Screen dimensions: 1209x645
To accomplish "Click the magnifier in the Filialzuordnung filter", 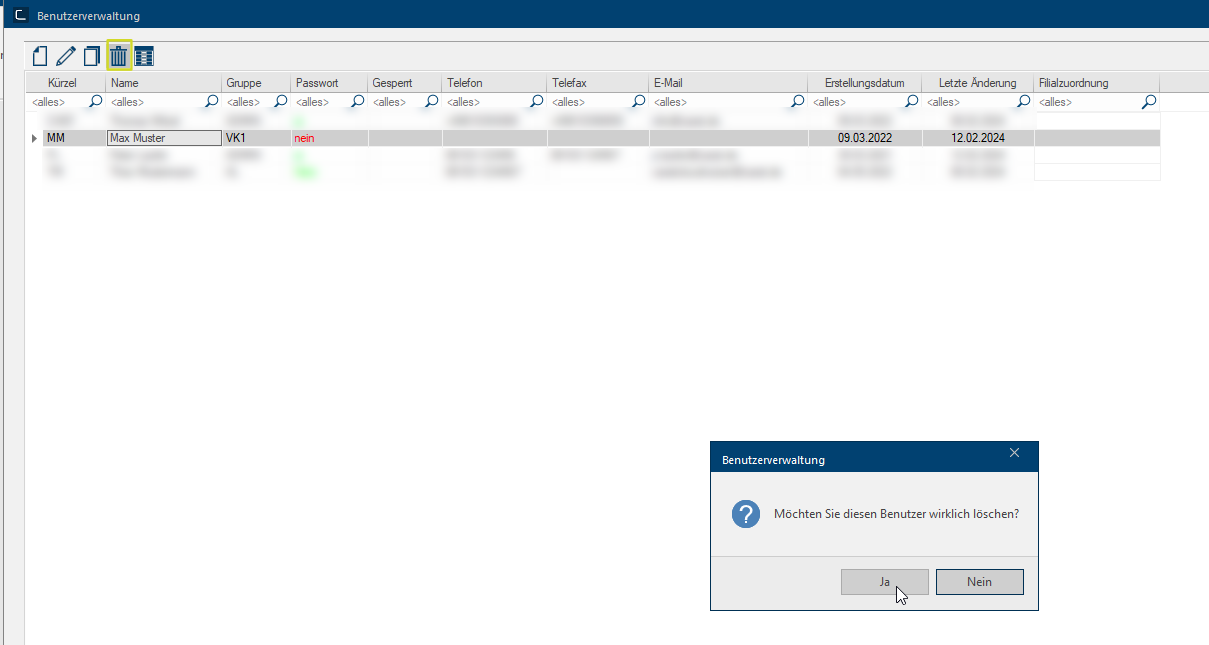I will (x=1149, y=102).
